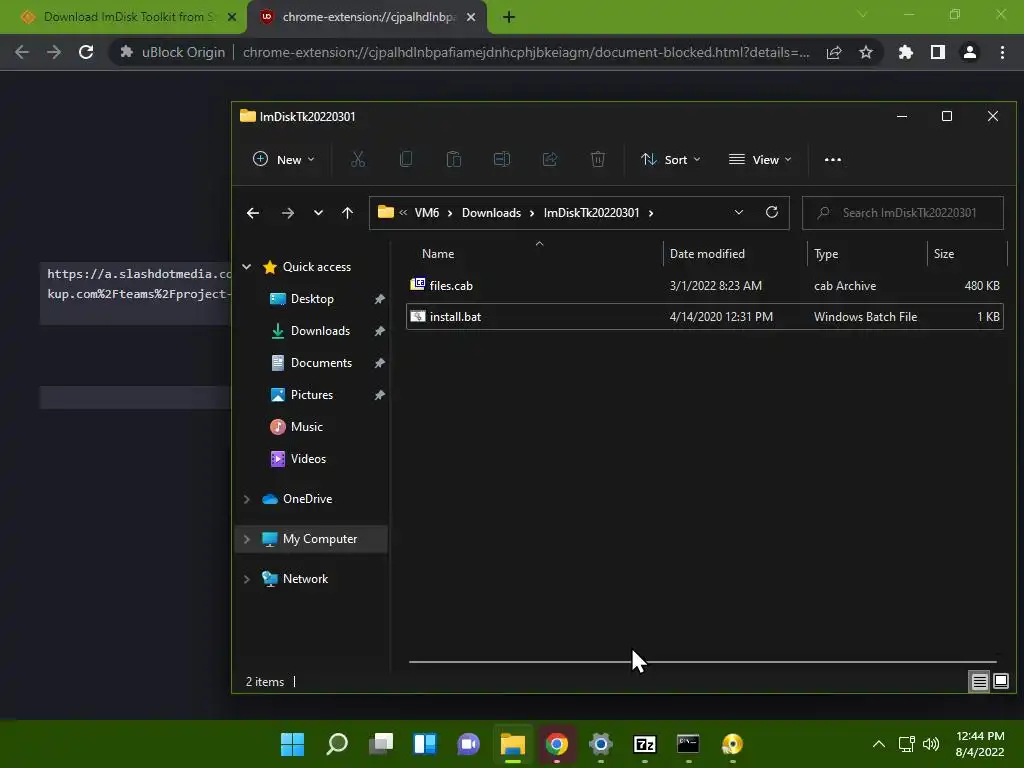Viewport: 1024px width, 768px height.
Task: Open the Command Prompt on taskbar
Action: pos(688,744)
